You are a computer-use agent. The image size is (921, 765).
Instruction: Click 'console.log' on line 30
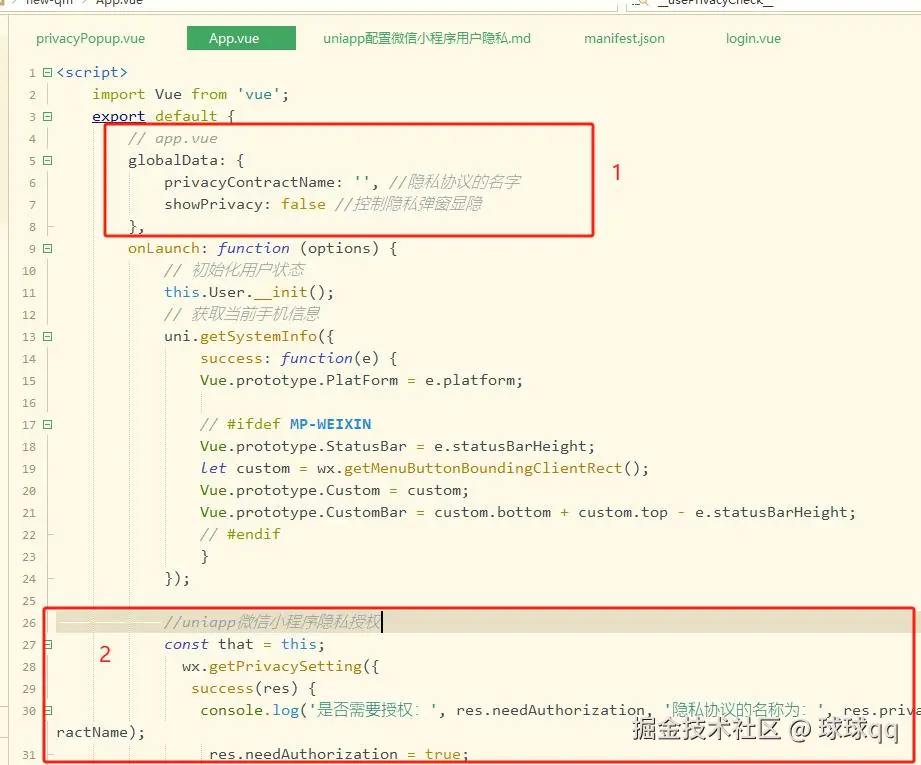point(250,710)
